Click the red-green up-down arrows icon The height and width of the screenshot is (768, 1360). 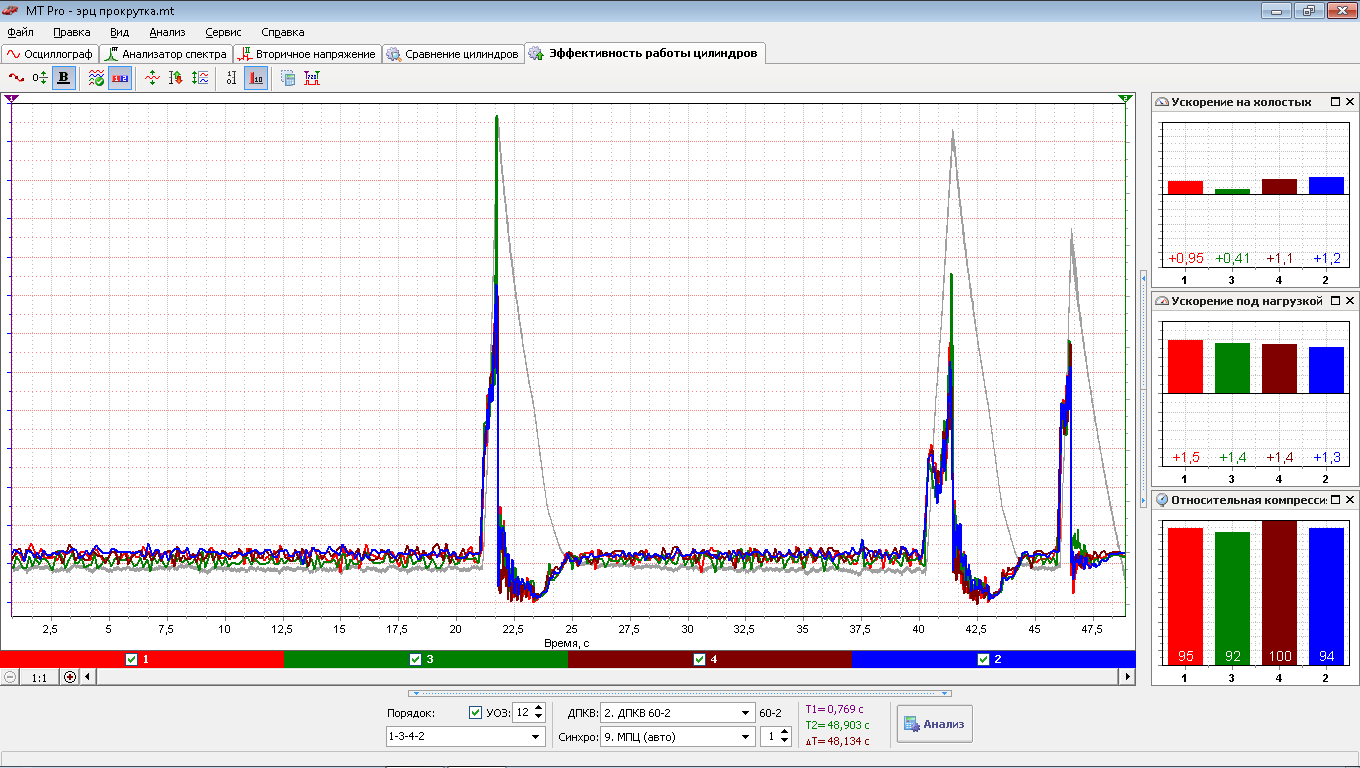176,77
